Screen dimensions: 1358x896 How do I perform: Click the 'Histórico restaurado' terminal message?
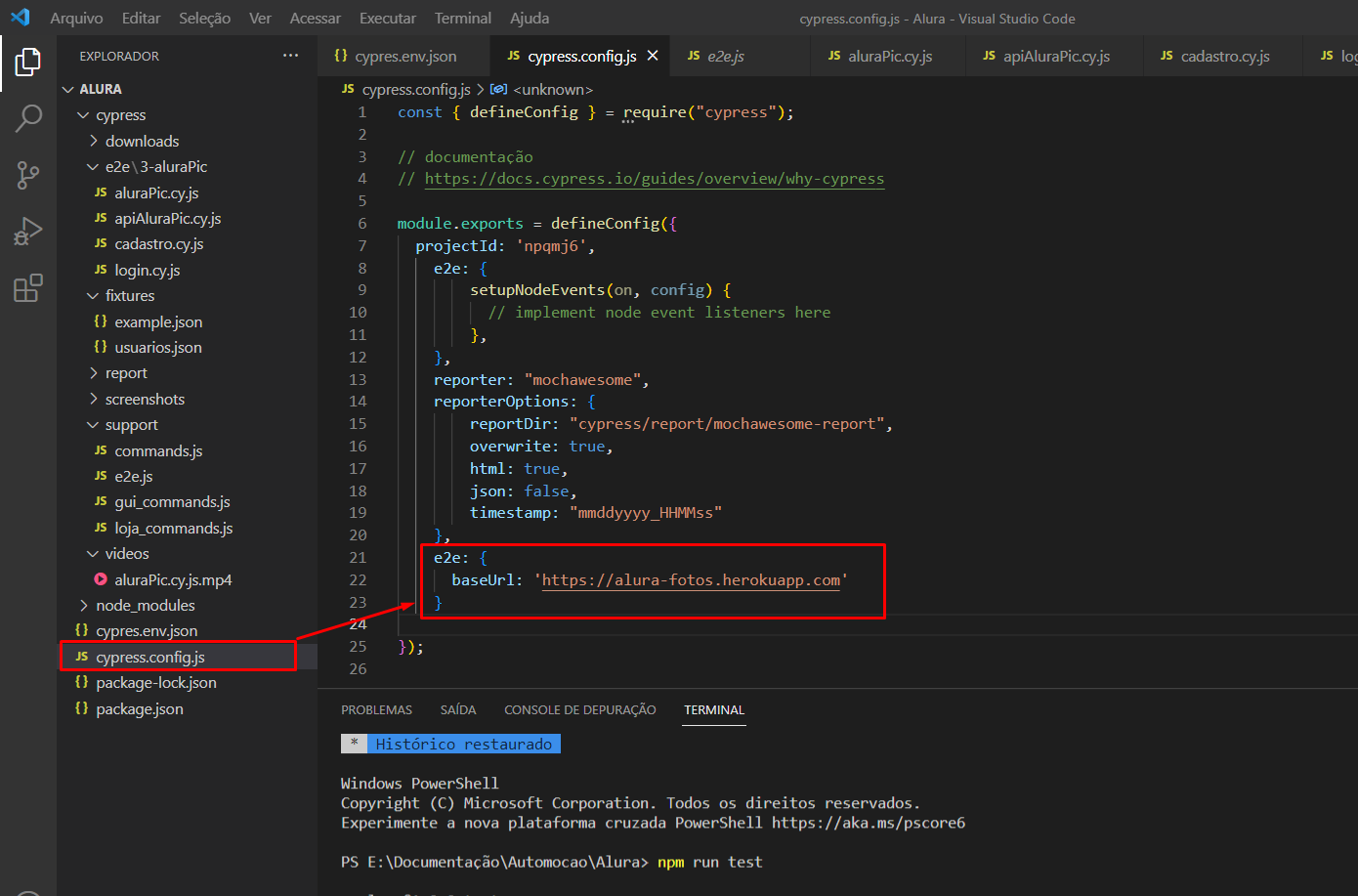point(463,744)
